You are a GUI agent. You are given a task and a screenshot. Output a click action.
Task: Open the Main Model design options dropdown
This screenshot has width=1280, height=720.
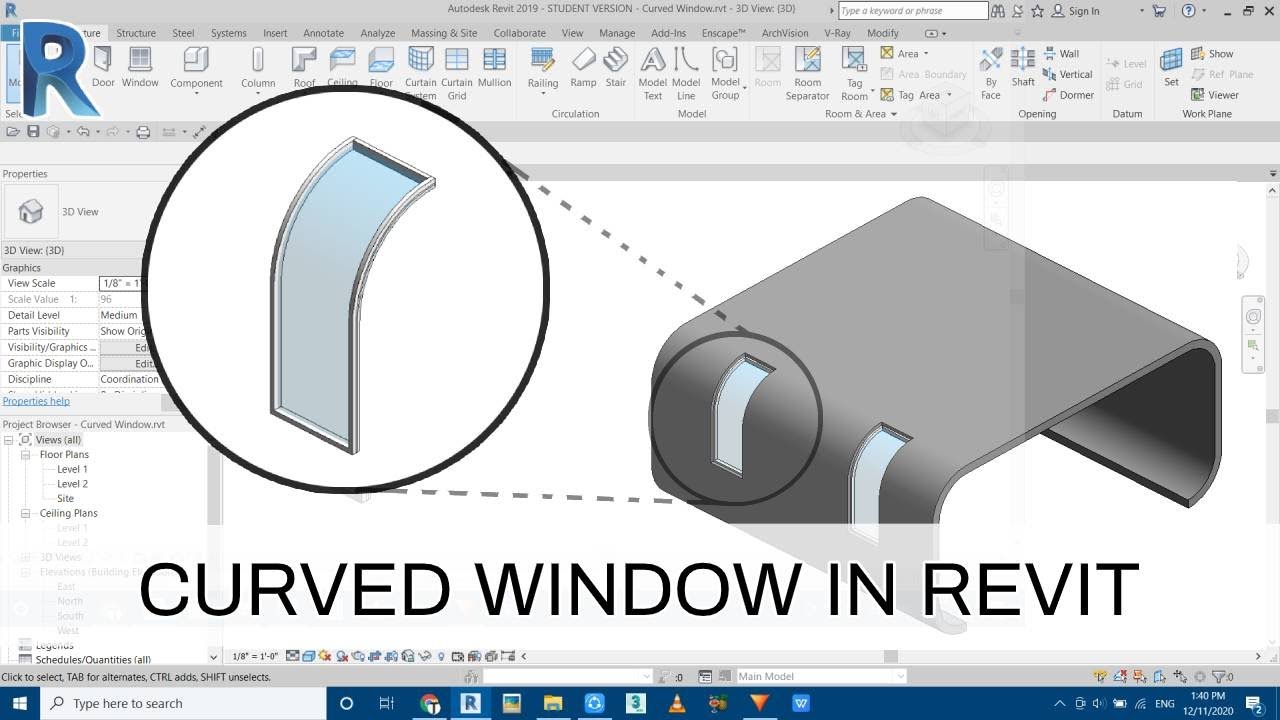(x=900, y=677)
